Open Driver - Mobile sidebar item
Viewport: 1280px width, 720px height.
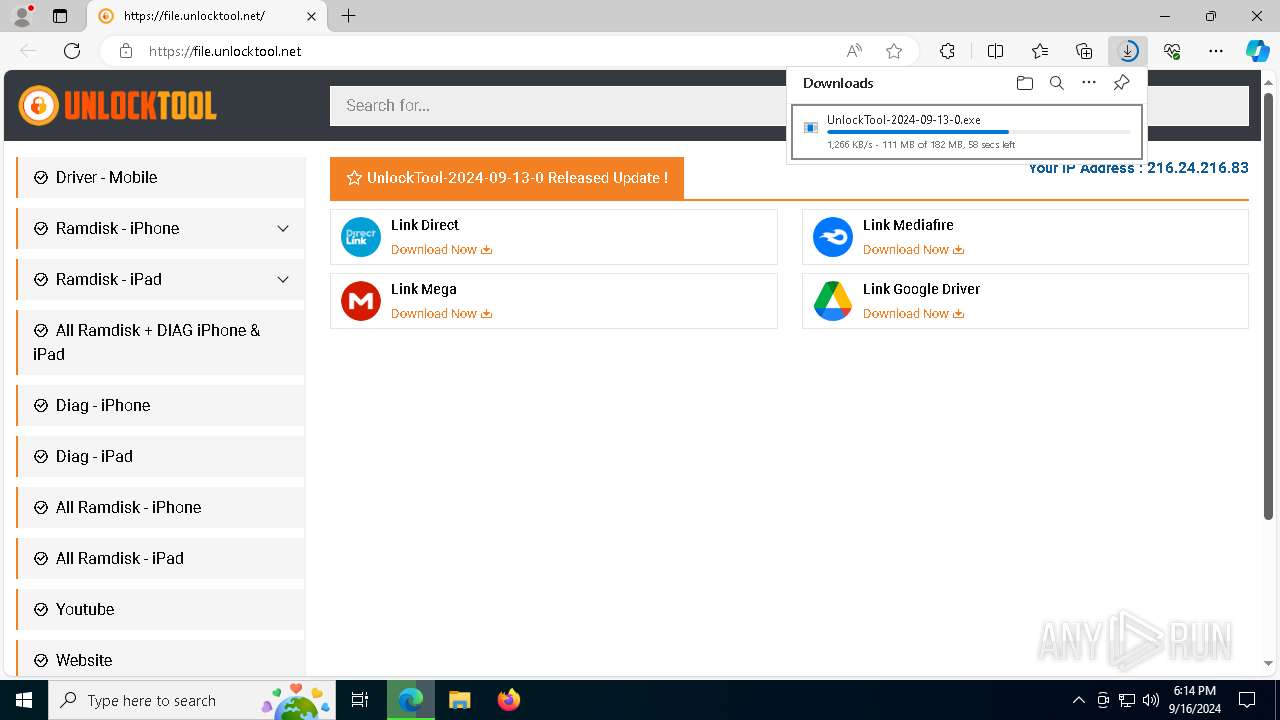[x=161, y=177]
